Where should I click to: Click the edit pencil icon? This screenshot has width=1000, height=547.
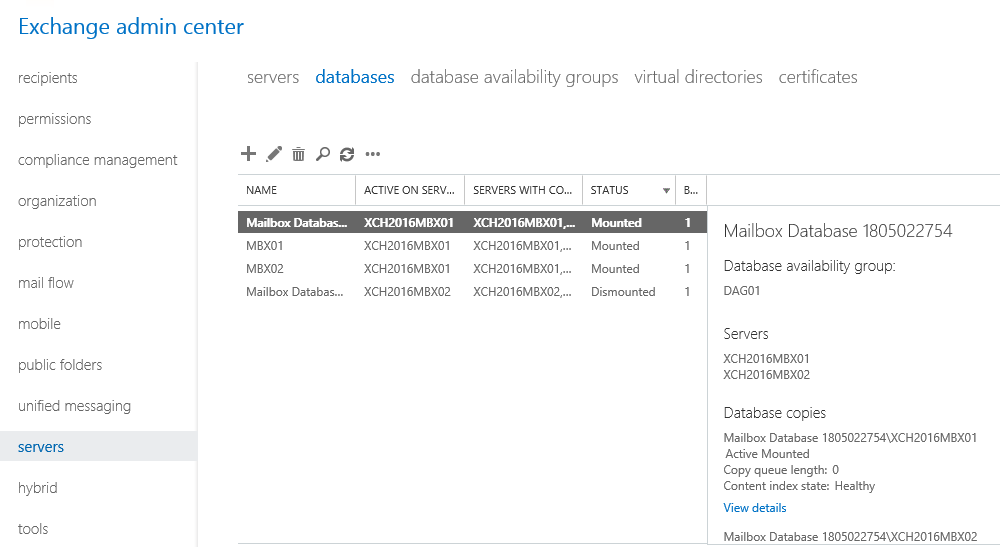274,154
